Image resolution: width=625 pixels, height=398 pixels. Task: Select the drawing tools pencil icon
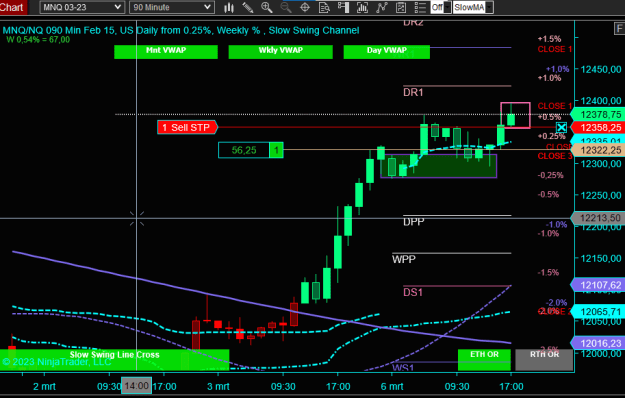coord(248,7)
